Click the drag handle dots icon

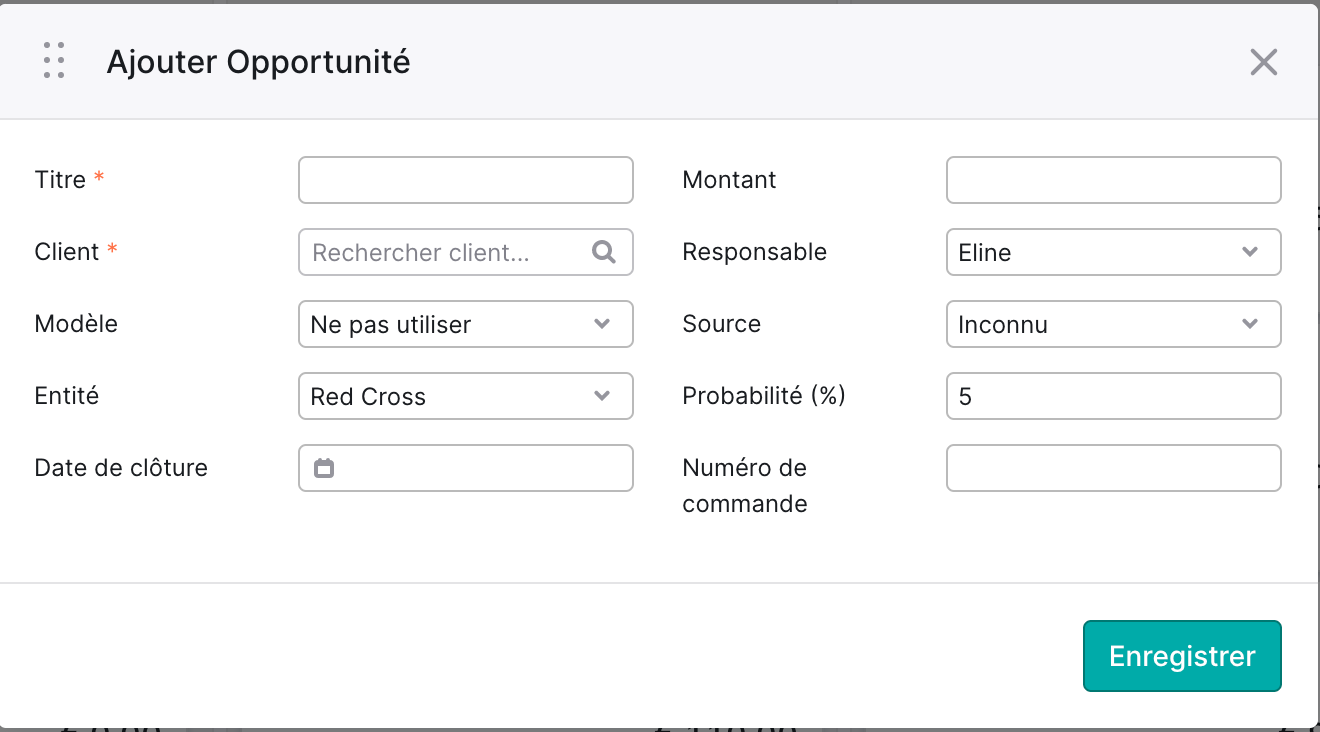55,61
